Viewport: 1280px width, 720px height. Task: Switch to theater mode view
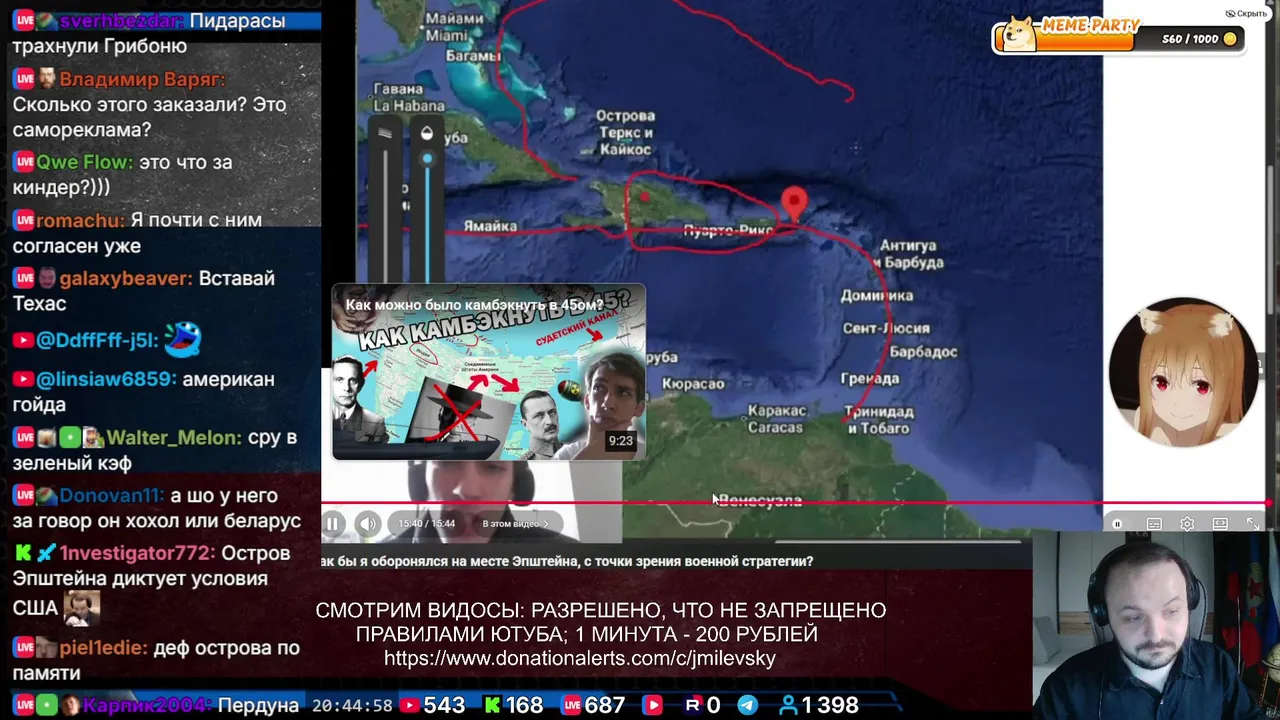coord(1220,524)
